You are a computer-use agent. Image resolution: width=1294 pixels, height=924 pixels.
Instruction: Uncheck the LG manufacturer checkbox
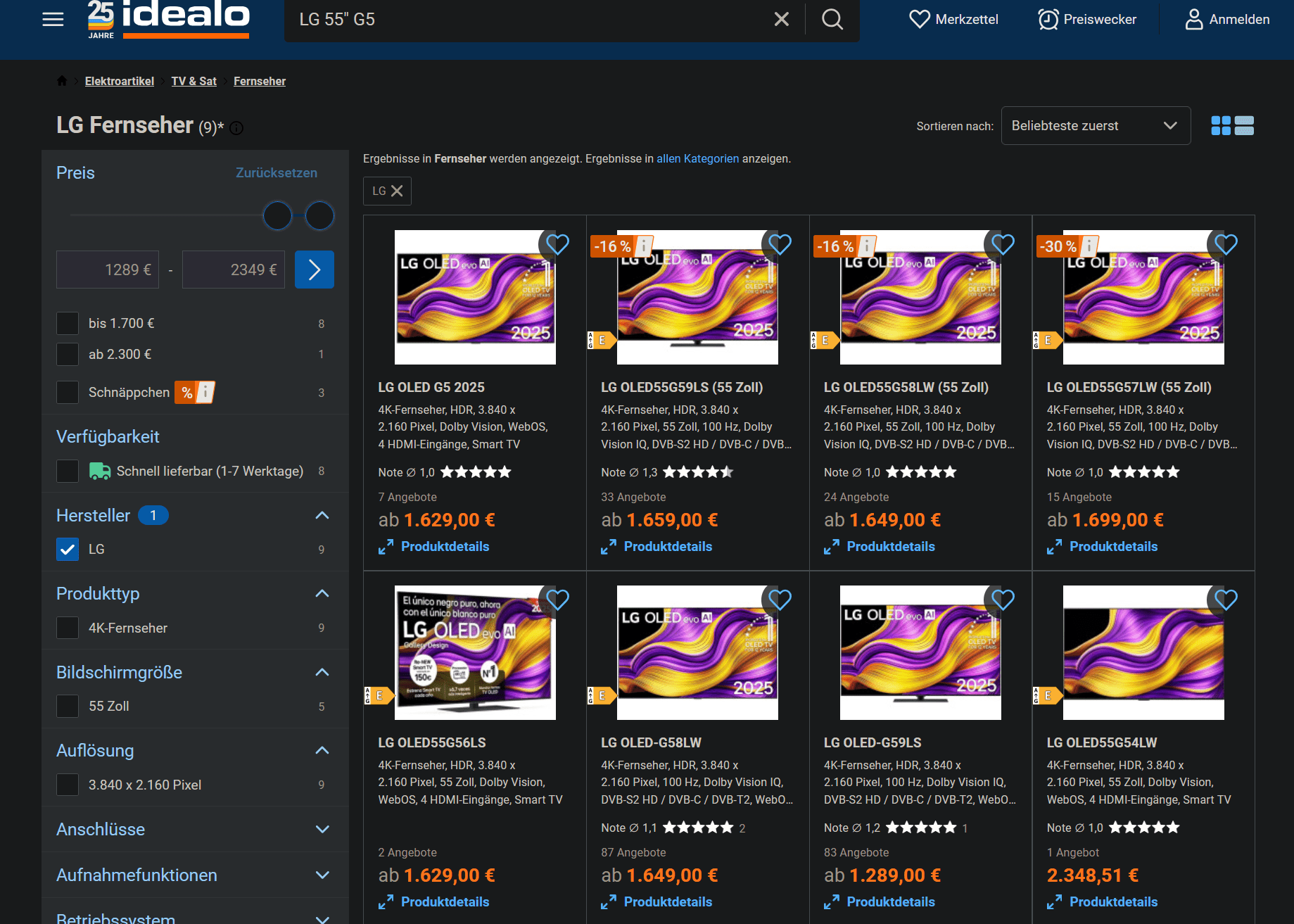(x=68, y=550)
